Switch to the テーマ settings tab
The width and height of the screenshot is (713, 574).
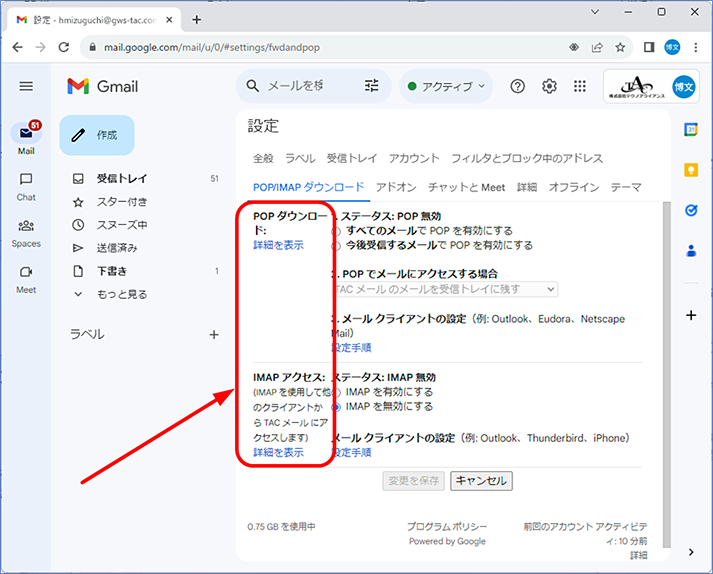tap(626, 187)
